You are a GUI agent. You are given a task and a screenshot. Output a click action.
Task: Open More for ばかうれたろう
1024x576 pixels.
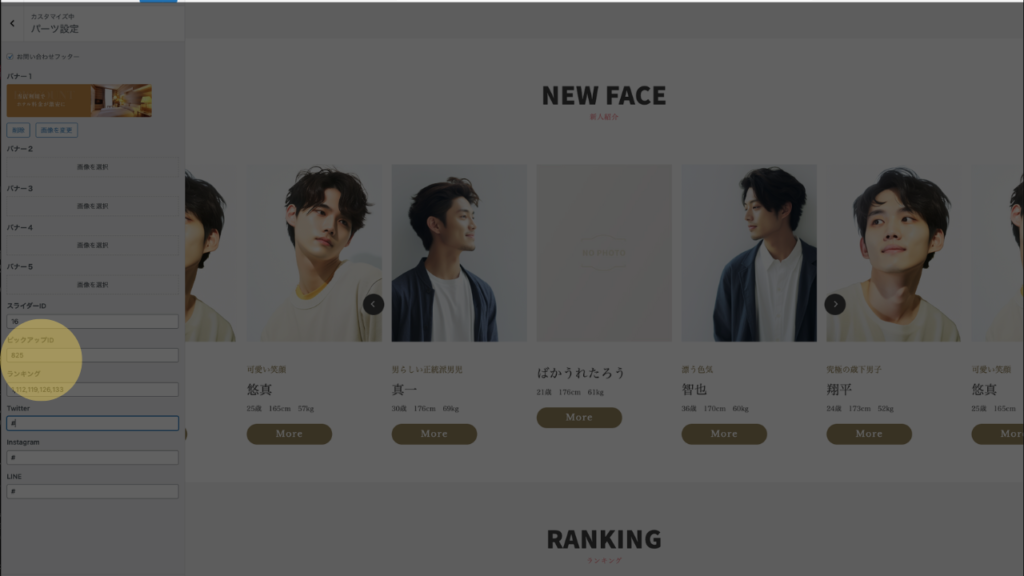point(579,417)
